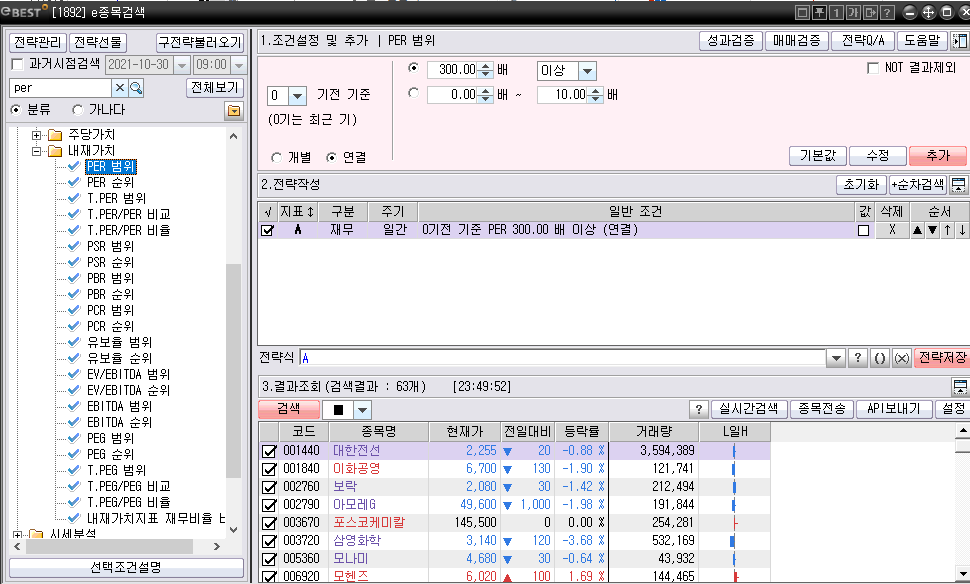Select PSR 범위 in the tree
The height and width of the screenshot is (584, 970).
coord(110,246)
